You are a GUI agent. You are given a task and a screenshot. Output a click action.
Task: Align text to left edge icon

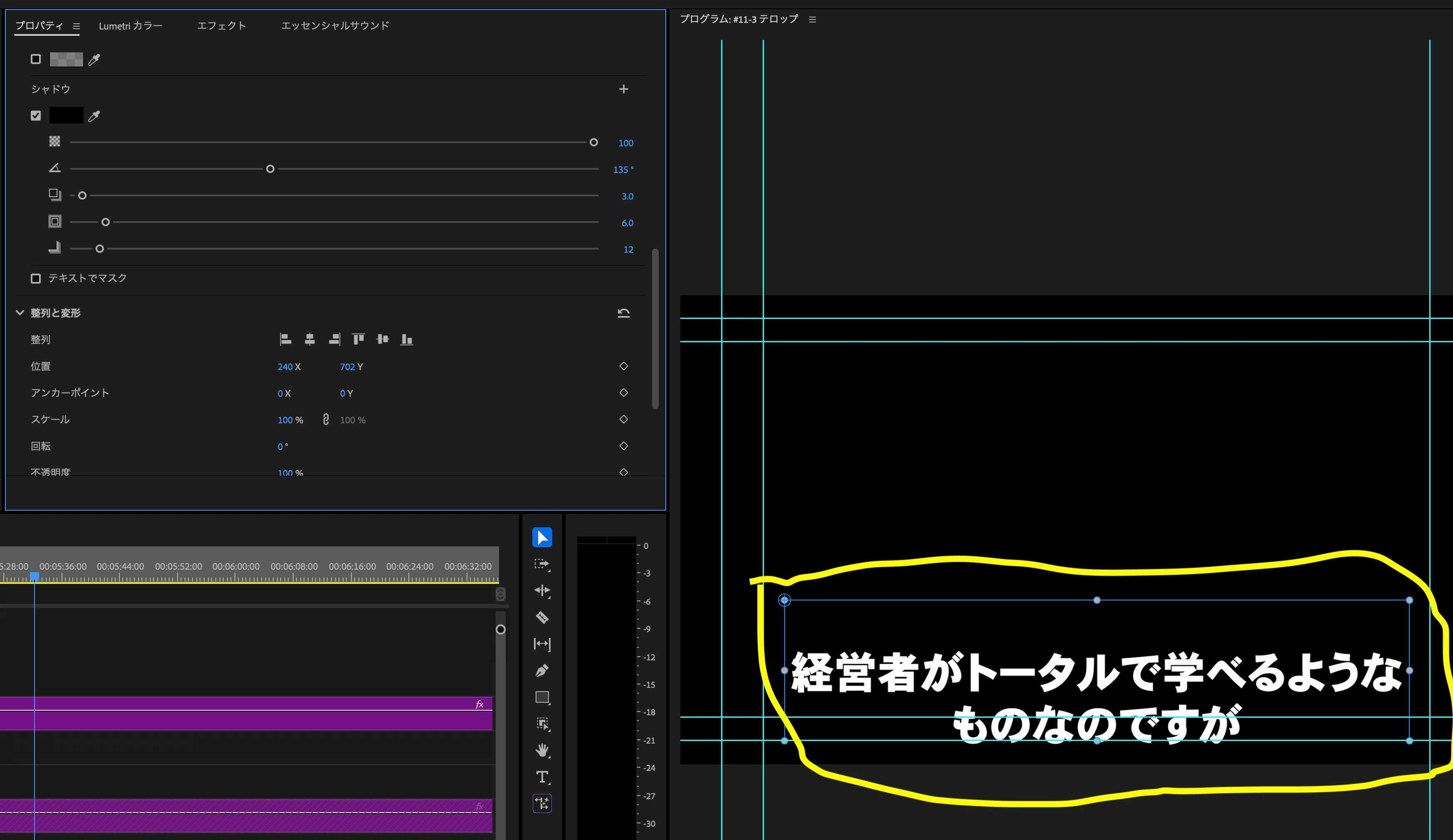click(285, 339)
